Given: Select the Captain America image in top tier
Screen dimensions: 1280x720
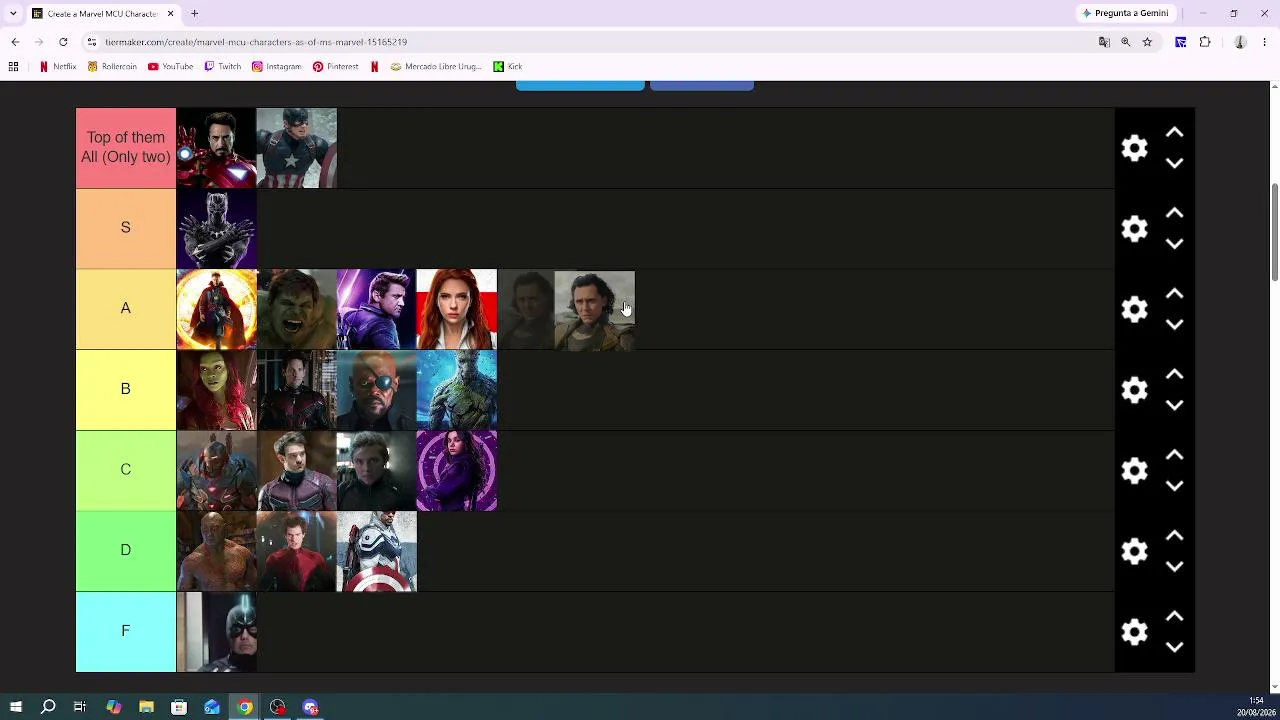Looking at the screenshot, I should point(296,148).
